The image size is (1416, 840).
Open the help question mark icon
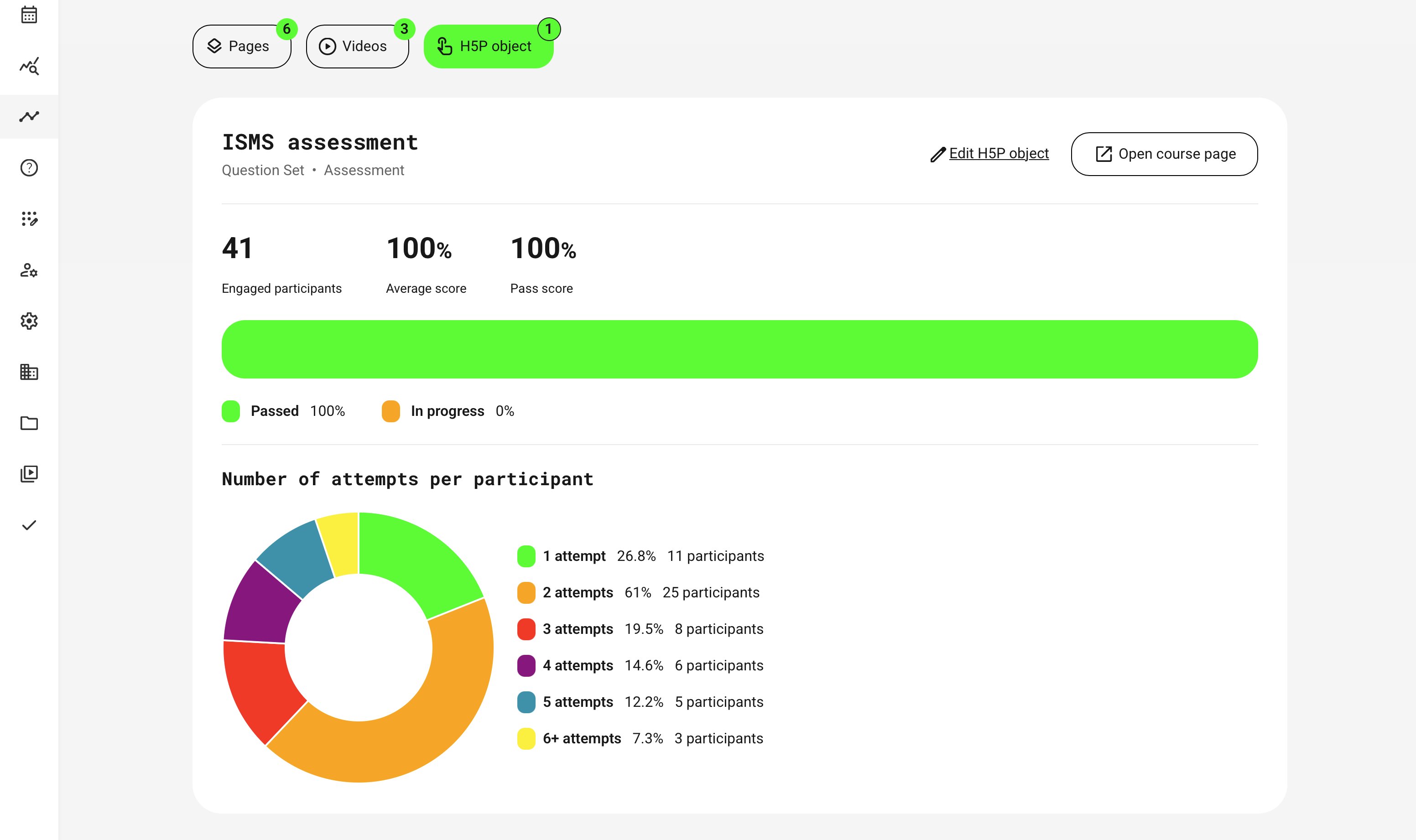click(29, 167)
